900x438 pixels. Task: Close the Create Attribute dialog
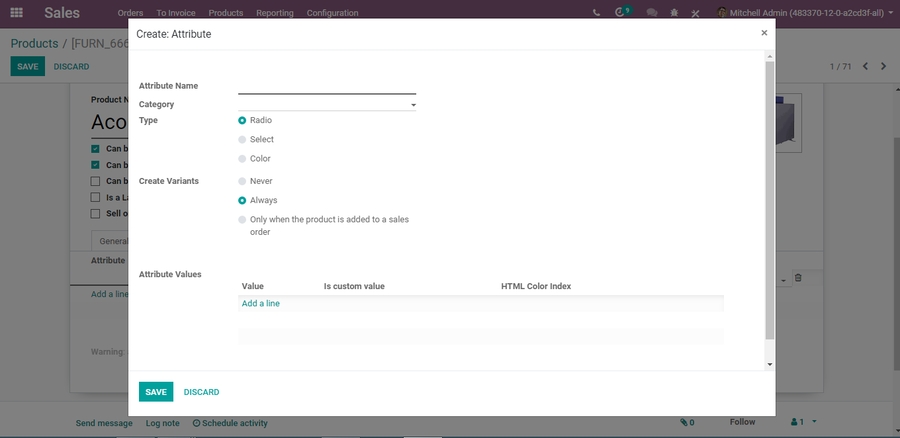pyautogui.click(x=764, y=33)
